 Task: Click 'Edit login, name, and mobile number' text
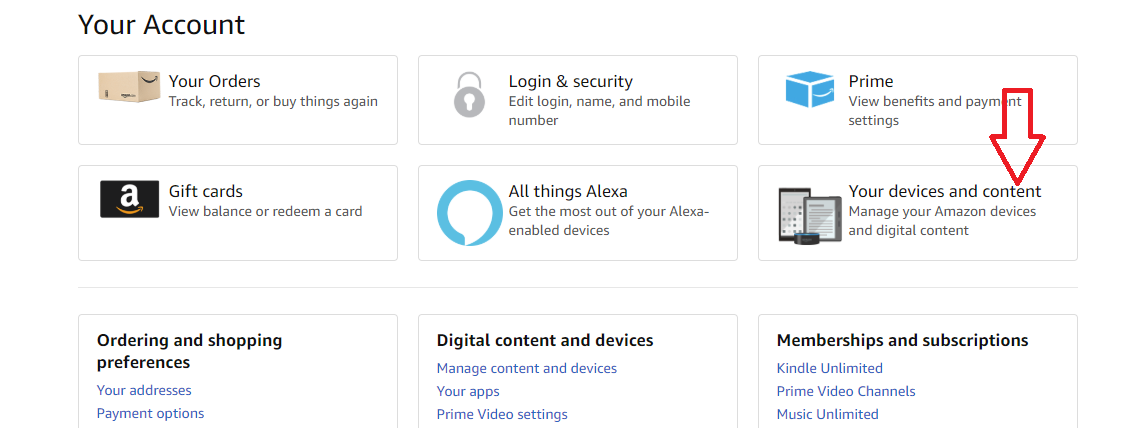[x=599, y=111]
